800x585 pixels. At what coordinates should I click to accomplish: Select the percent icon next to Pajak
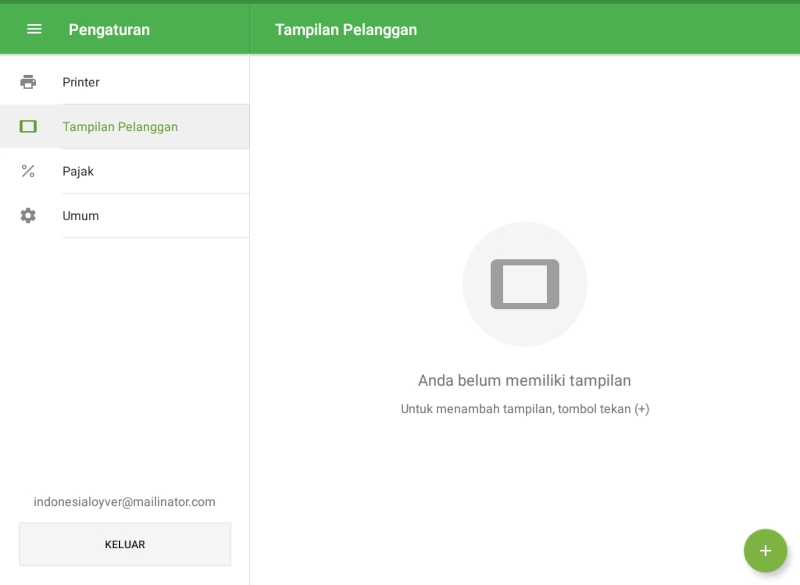point(29,171)
